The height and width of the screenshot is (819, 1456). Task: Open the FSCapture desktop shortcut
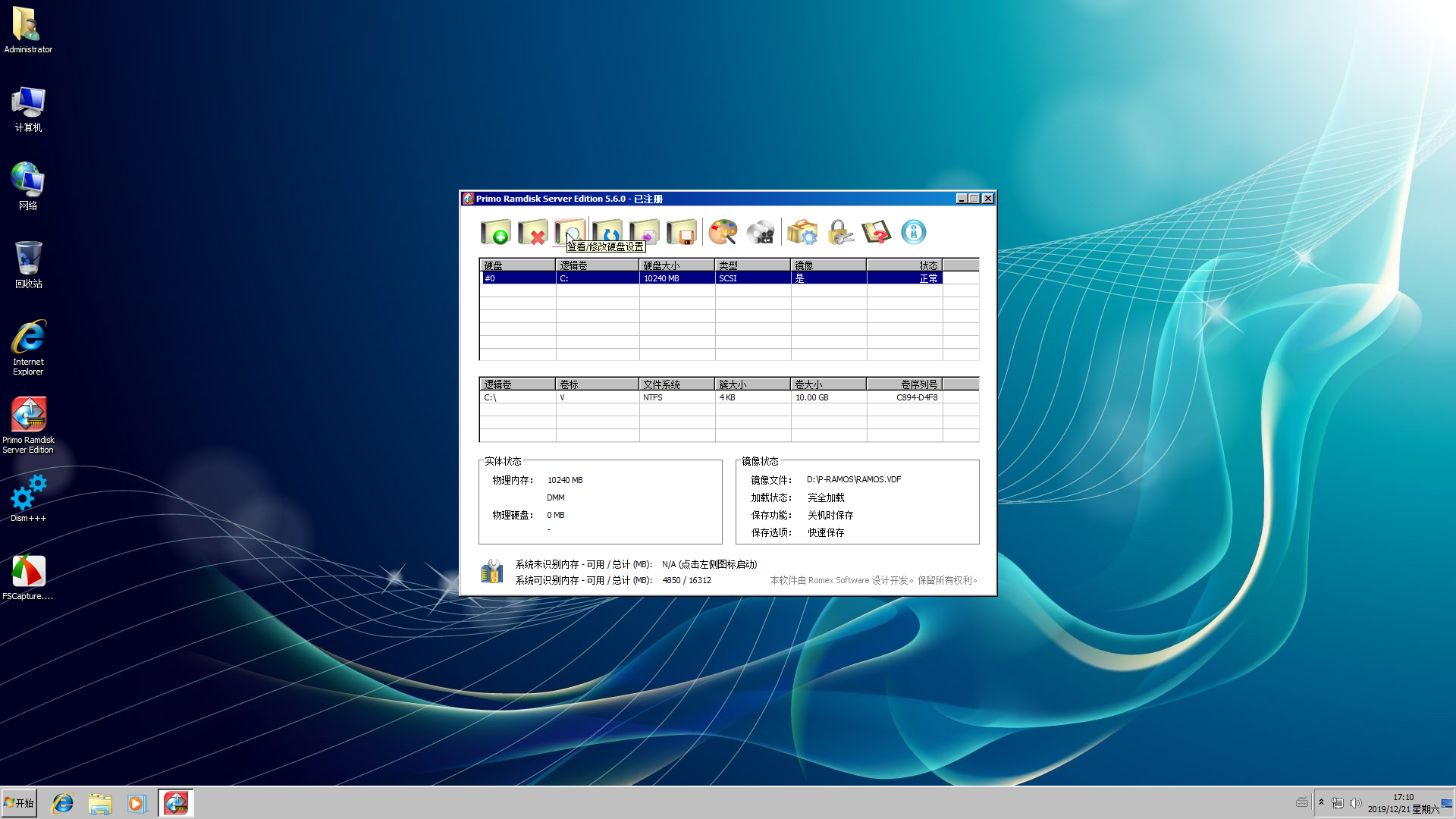pos(28,577)
